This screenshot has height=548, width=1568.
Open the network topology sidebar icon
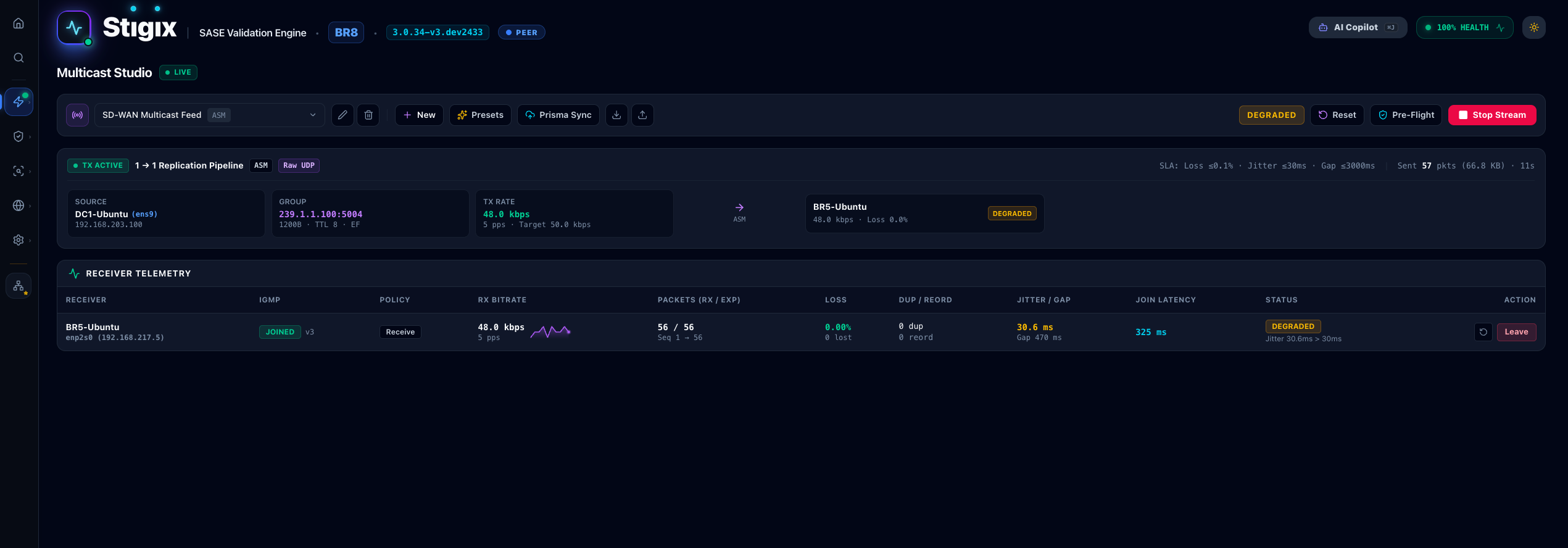tap(19, 286)
